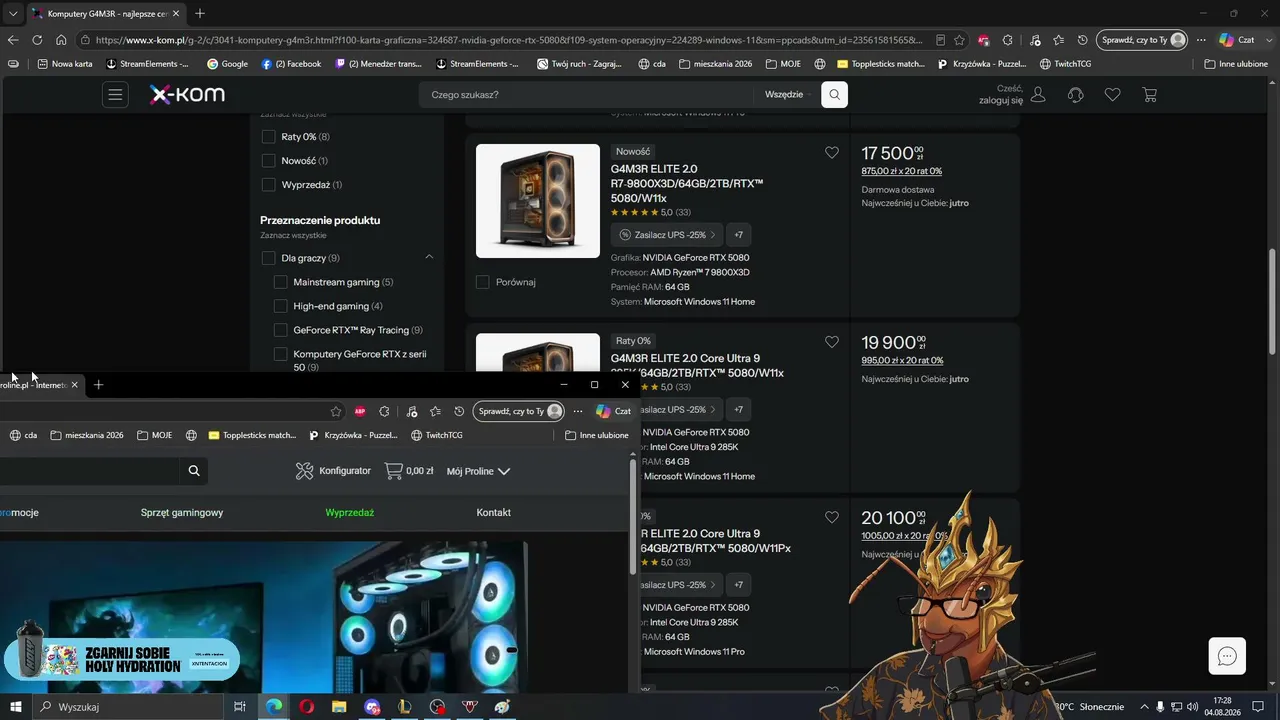Expand +7 promotions on the 20 100 zł computer

[x=739, y=585]
